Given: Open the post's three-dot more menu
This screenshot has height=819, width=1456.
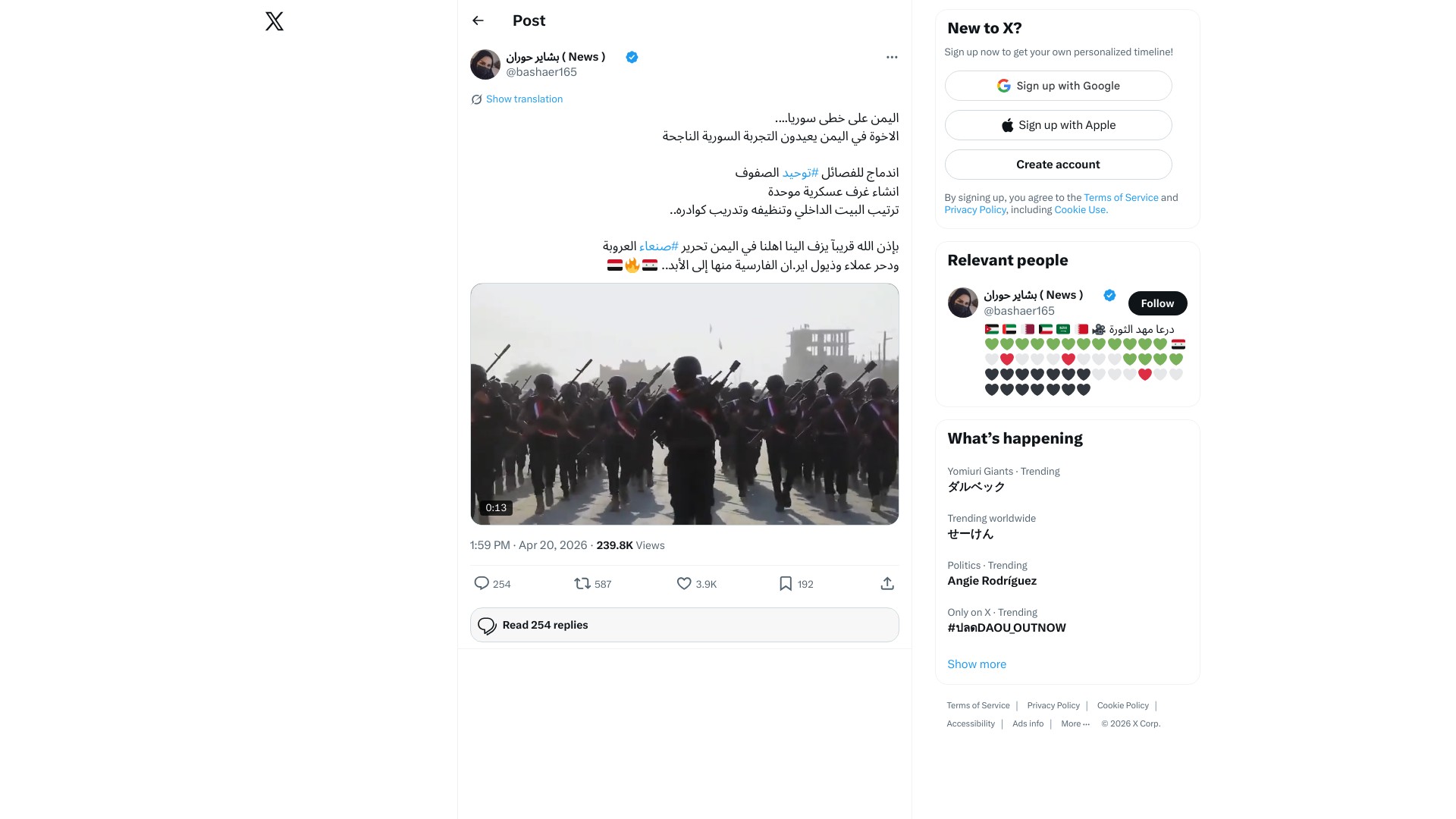Looking at the screenshot, I should point(892,57).
